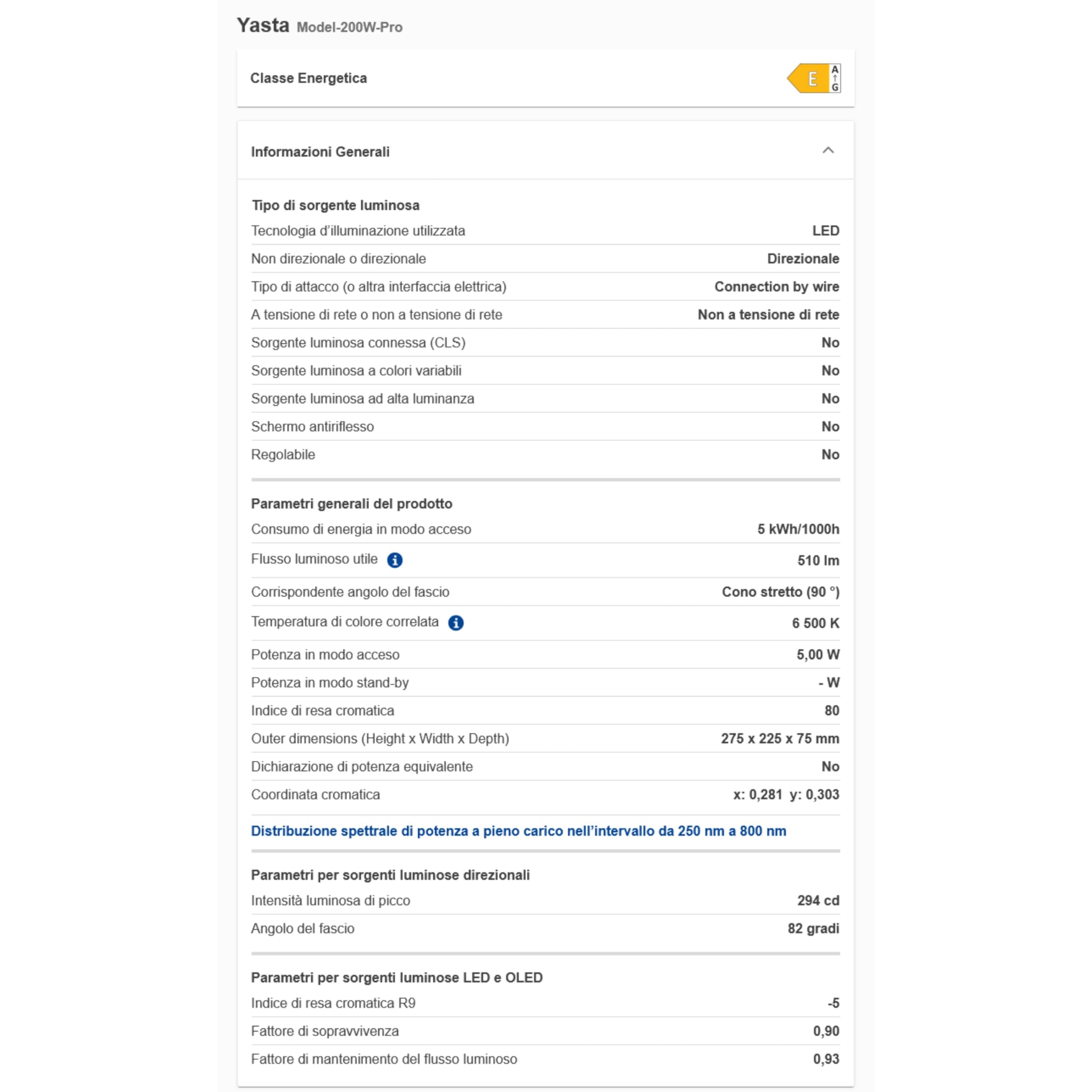Click the Informazioni Generali header title
1092x1092 pixels.
[x=320, y=151]
